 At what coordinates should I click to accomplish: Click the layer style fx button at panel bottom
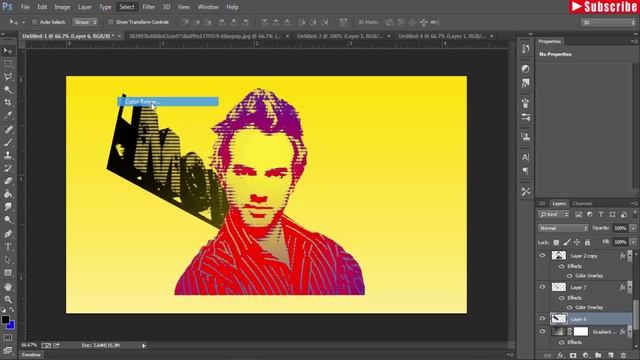coord(561,356)
